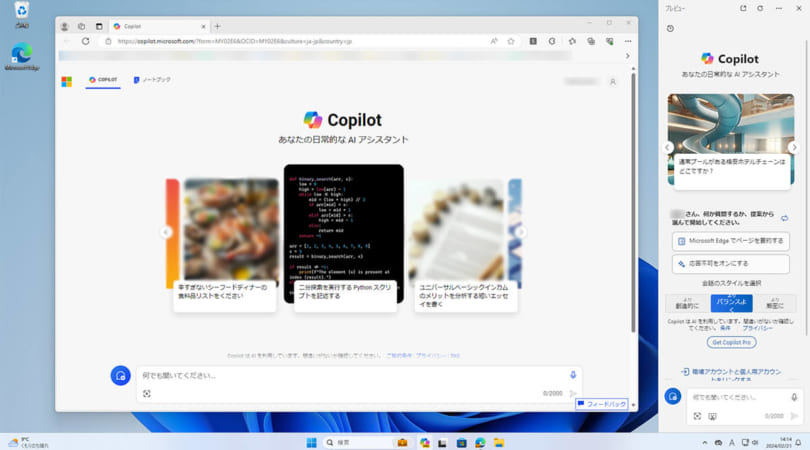Open Copilot from the taskbar icon
Image resolution: width=810 pixels, height=450 pixels.
[425, 443]
